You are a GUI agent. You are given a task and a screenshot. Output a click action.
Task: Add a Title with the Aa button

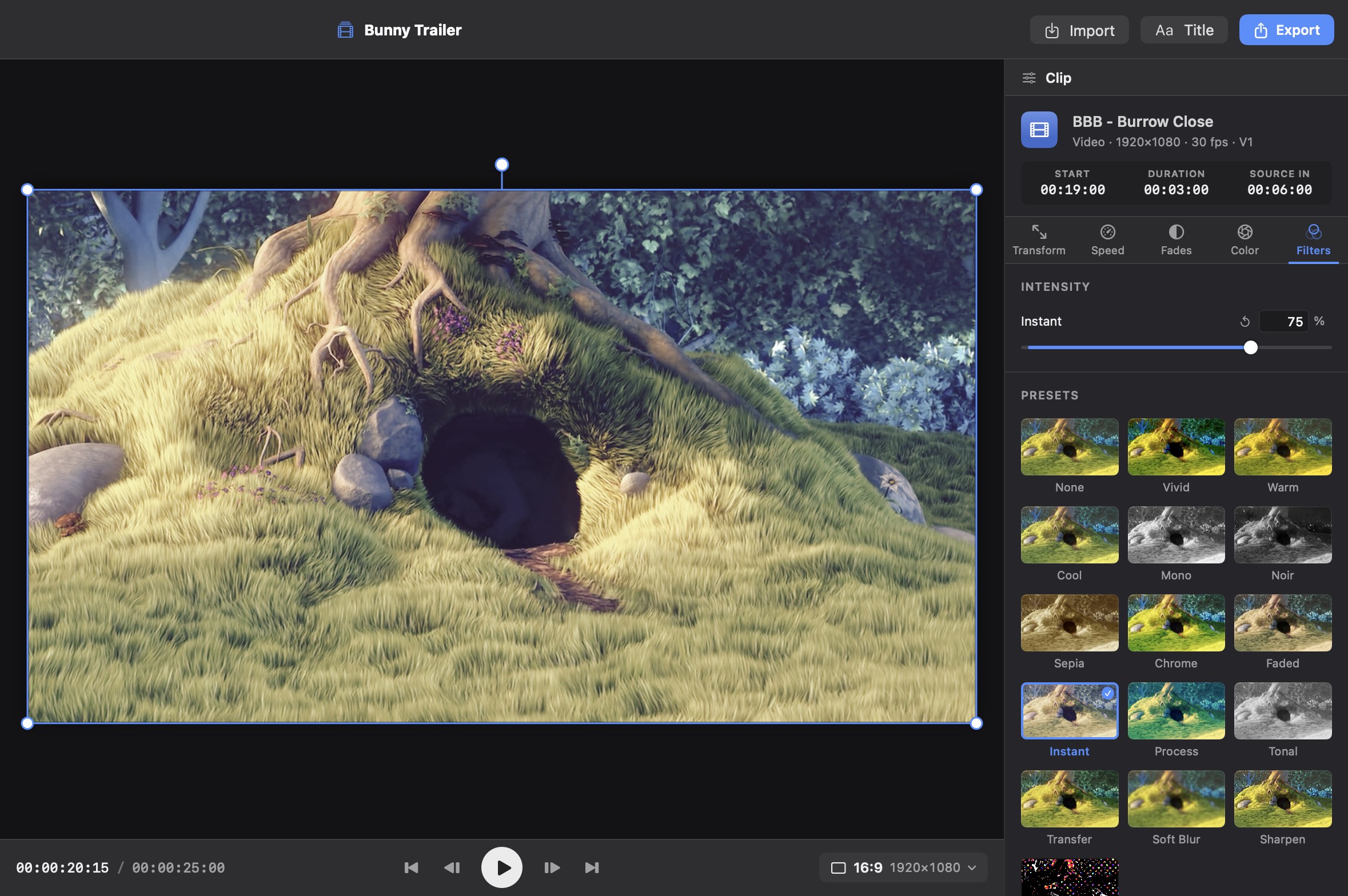[1184, 30]
